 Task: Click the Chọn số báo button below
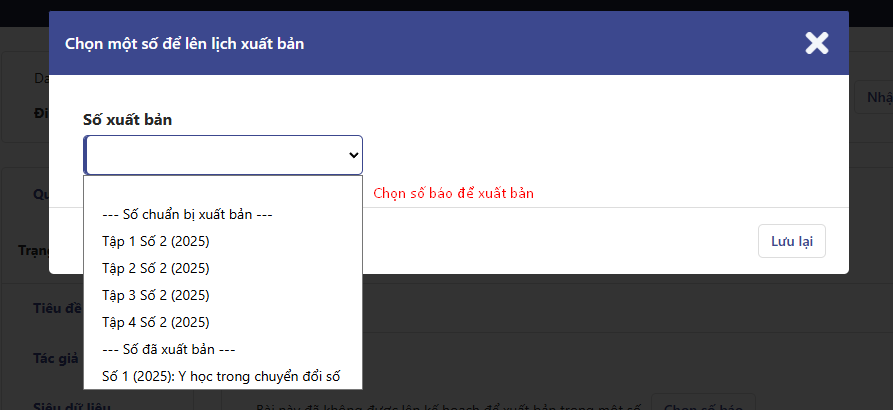[703, 402]
